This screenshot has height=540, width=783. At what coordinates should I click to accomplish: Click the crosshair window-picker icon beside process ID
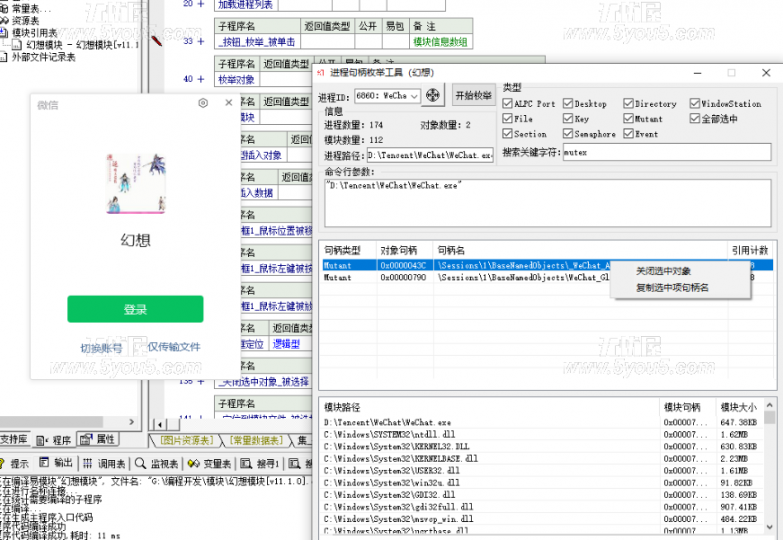pyautogui.click(x=432, y=95)
